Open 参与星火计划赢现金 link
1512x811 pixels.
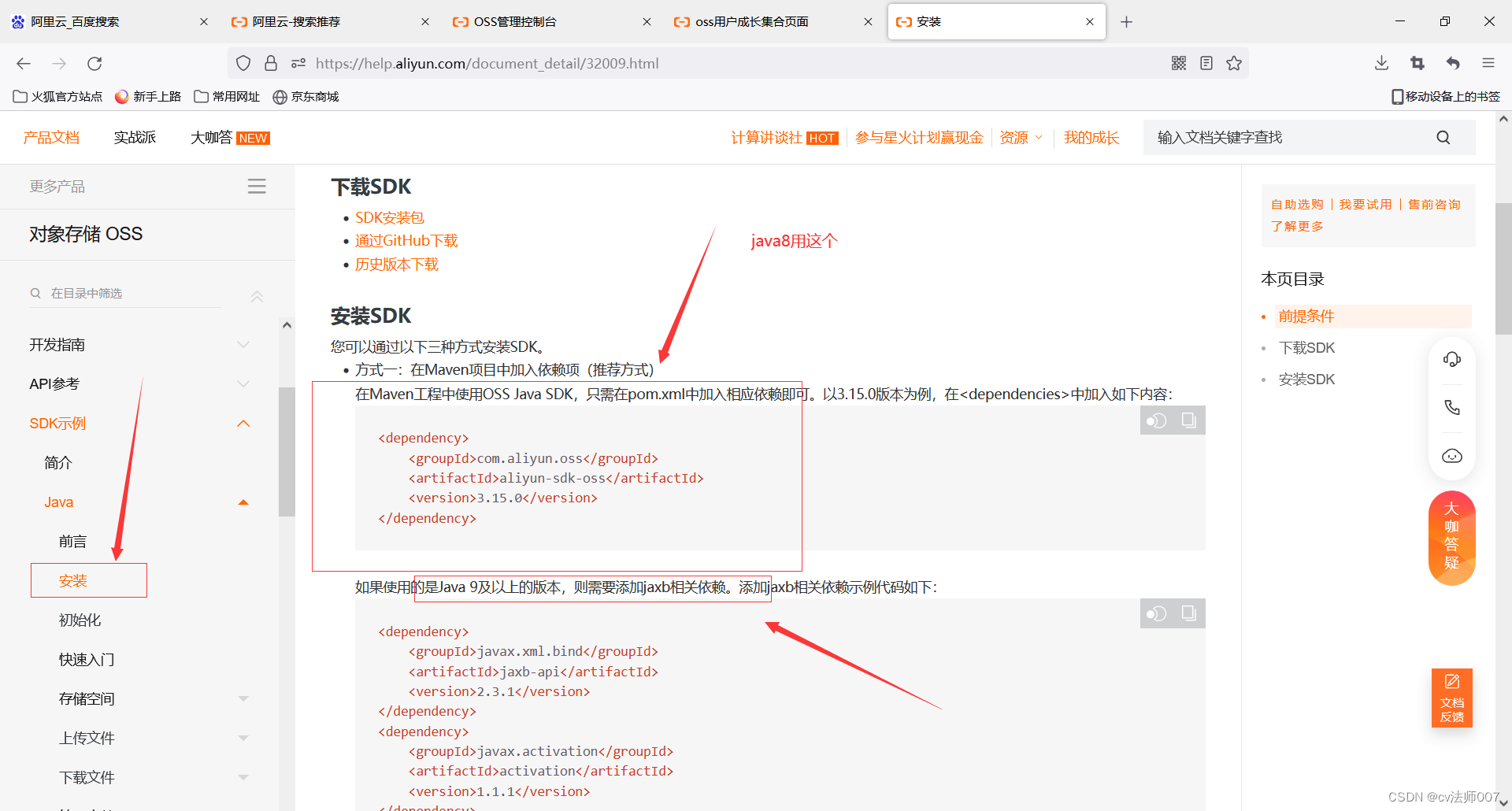click(x=919, y=138)
